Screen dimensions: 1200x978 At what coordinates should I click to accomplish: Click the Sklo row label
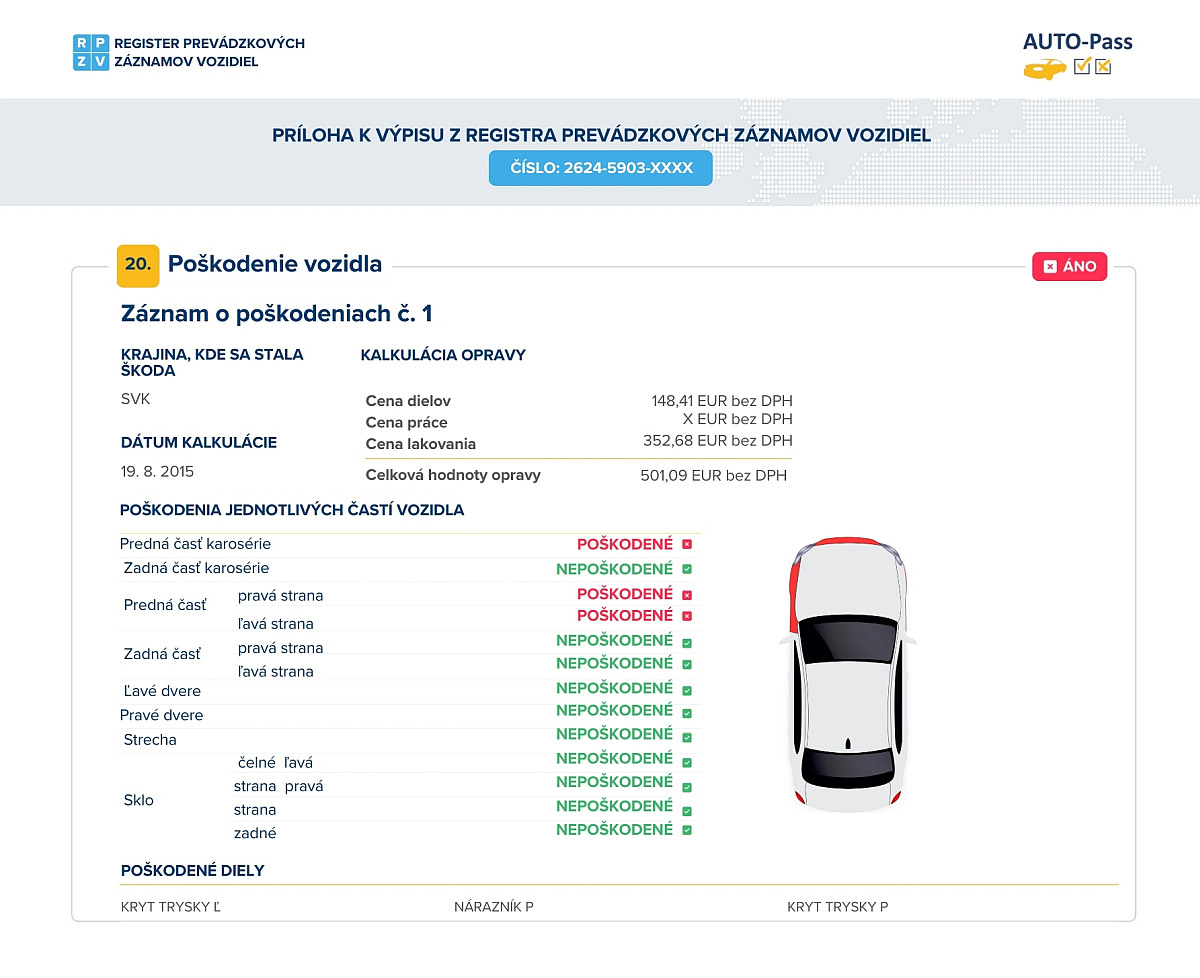pos(139,801)
